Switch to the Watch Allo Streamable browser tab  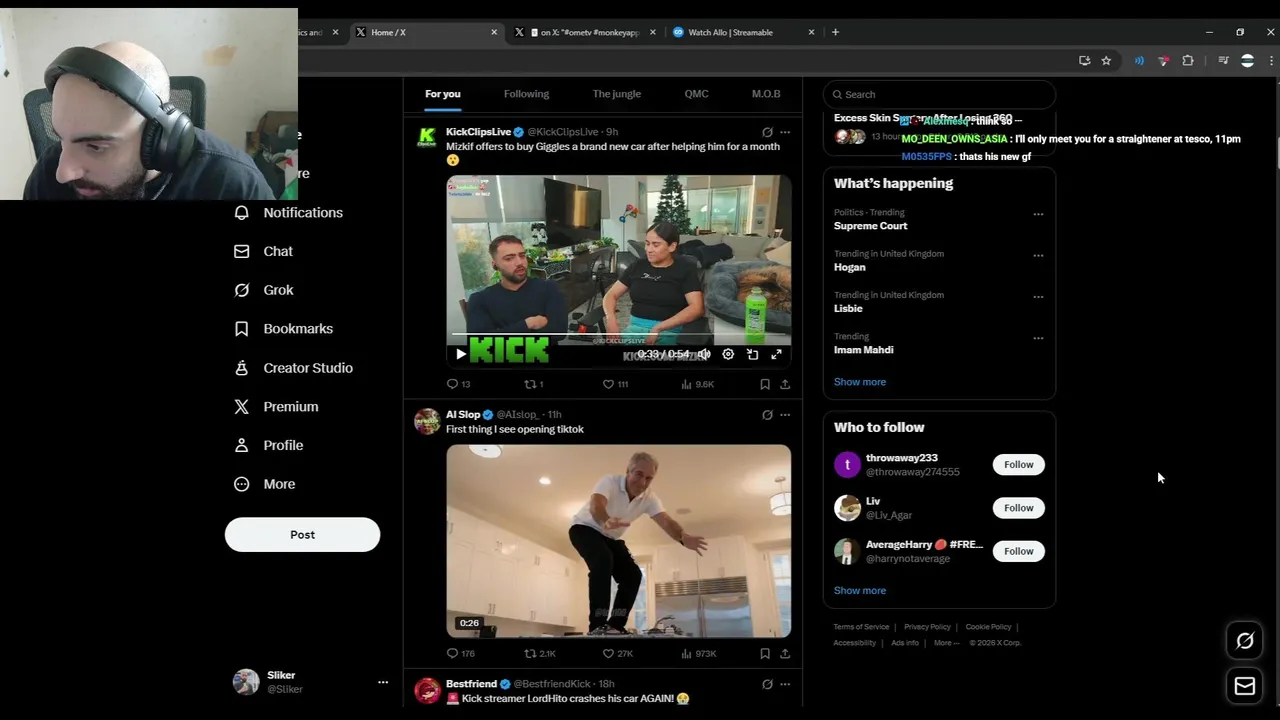tap(741, 32)
